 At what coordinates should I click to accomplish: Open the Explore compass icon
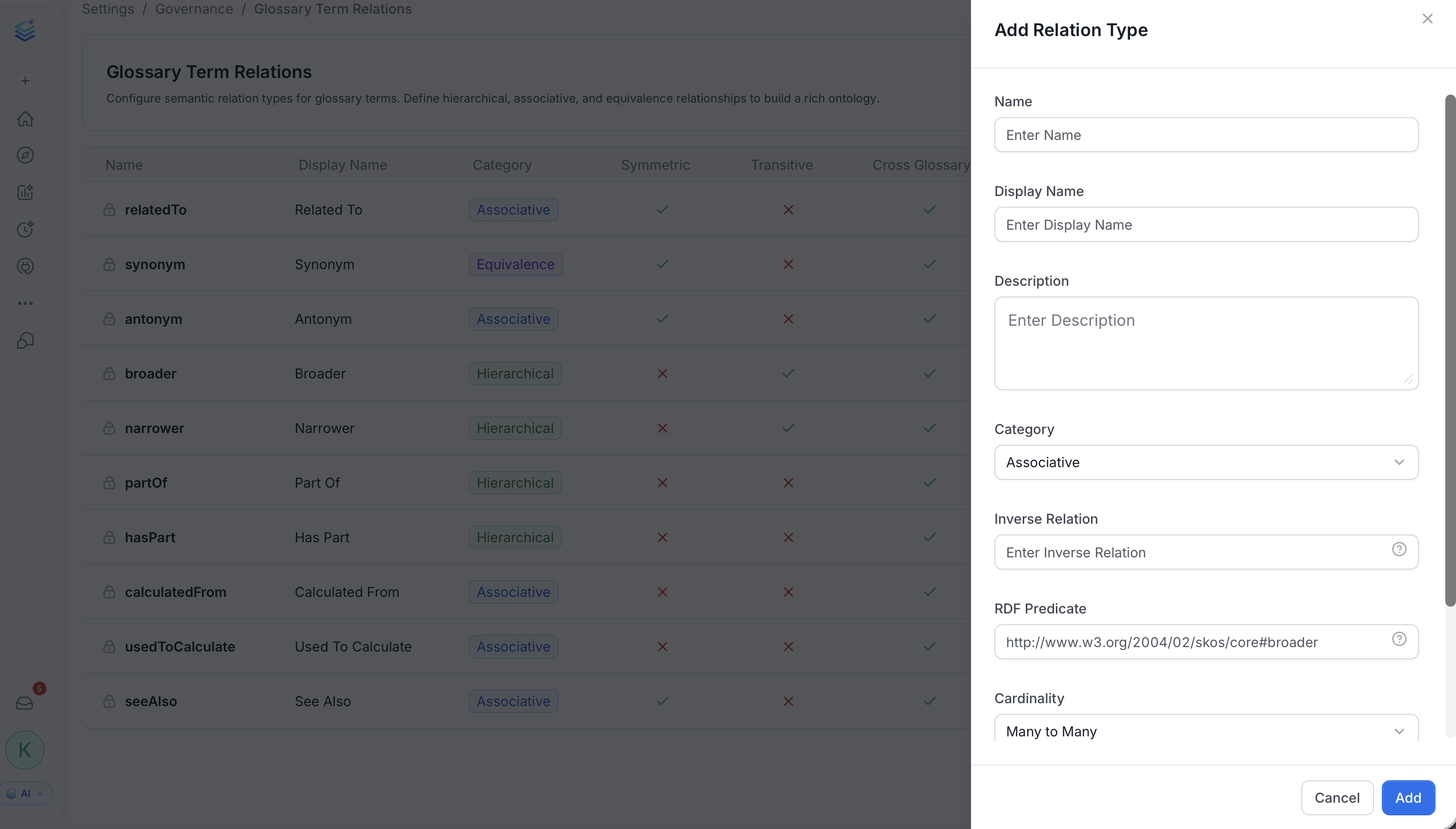(25, 156)
